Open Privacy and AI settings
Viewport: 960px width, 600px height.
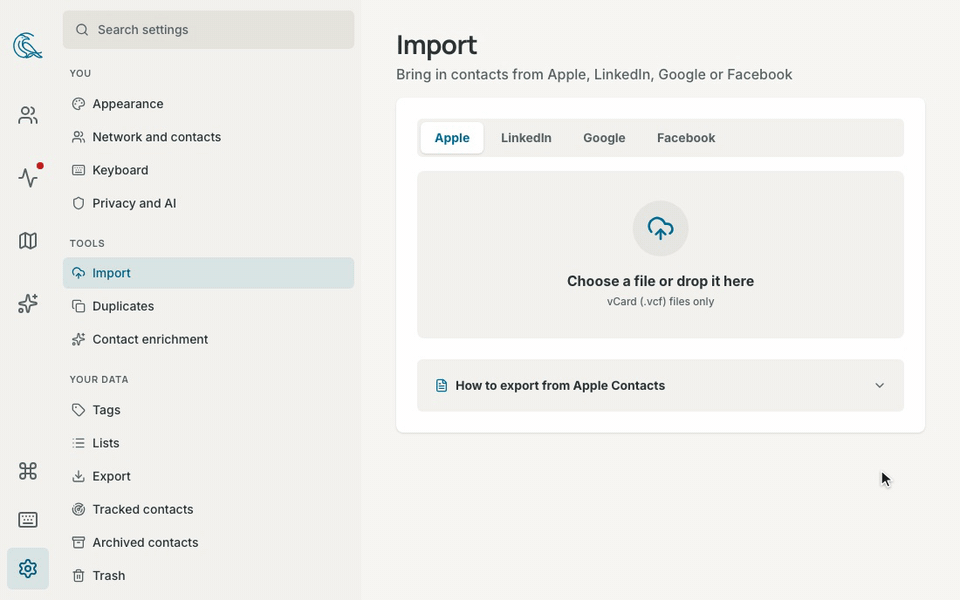click(x=134, y=203)
